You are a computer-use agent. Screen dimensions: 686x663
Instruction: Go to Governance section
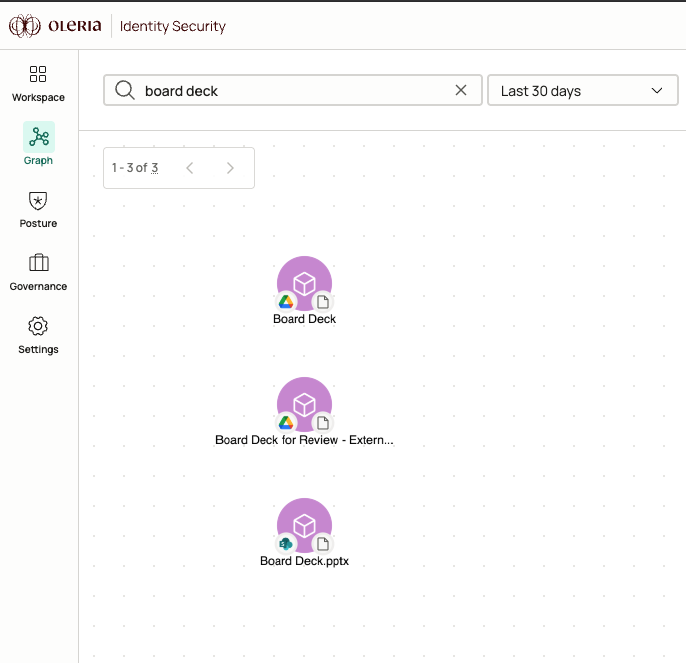tap(38, 273)
